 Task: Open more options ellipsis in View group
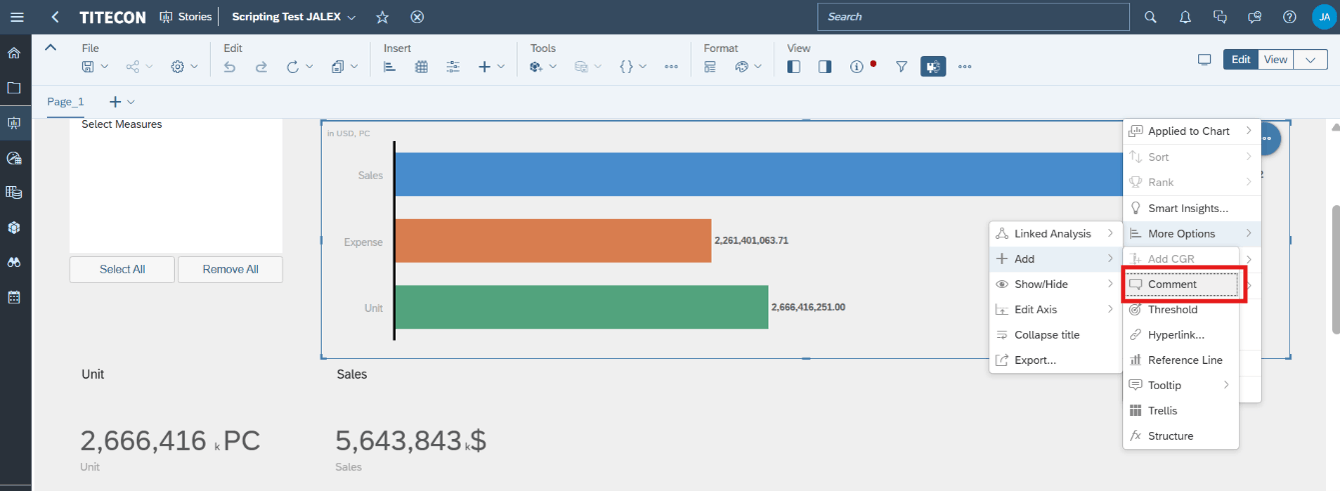(965, 67)
